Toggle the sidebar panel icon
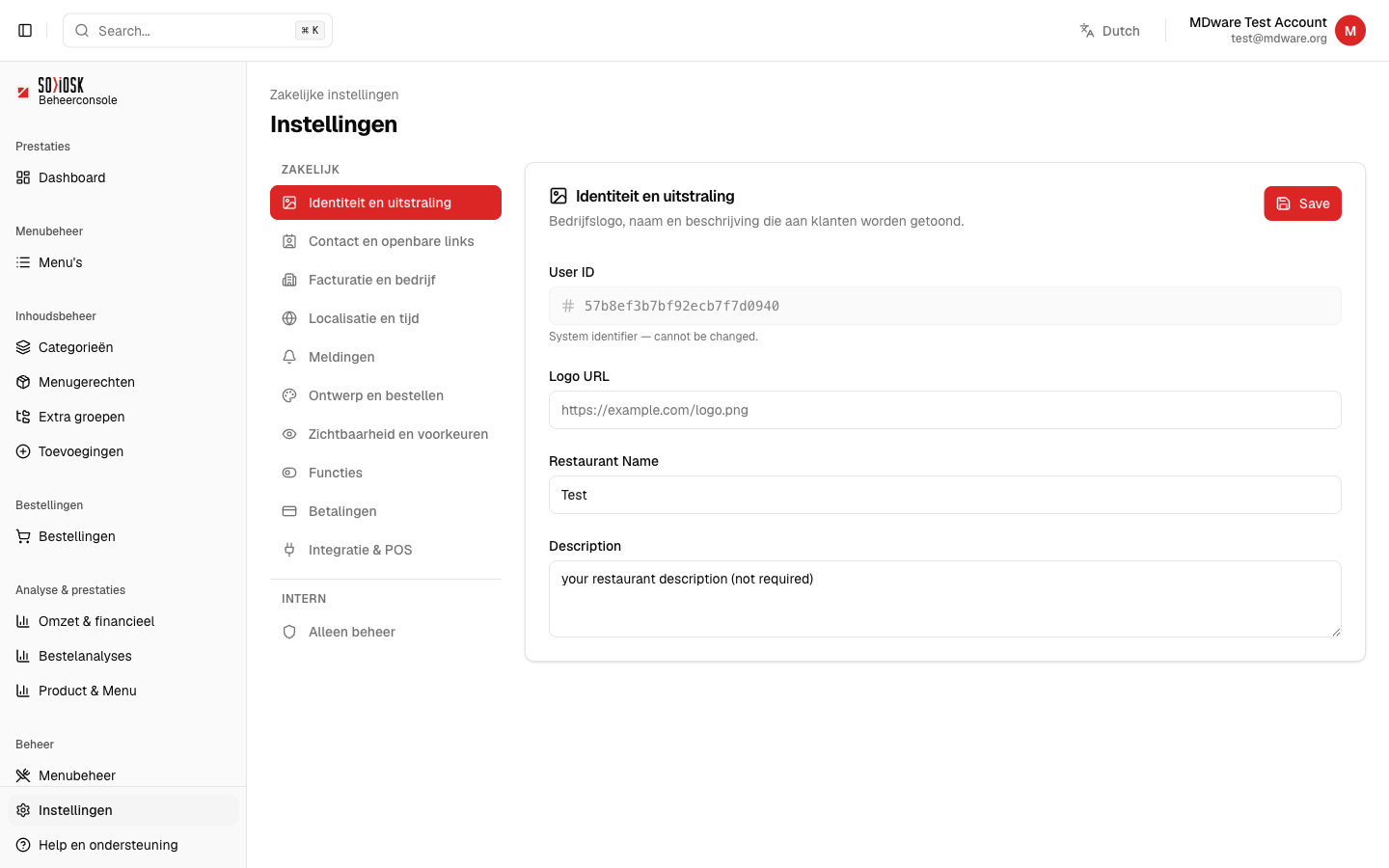Viewport: 1389px width, 868px height. click(25, 31)
